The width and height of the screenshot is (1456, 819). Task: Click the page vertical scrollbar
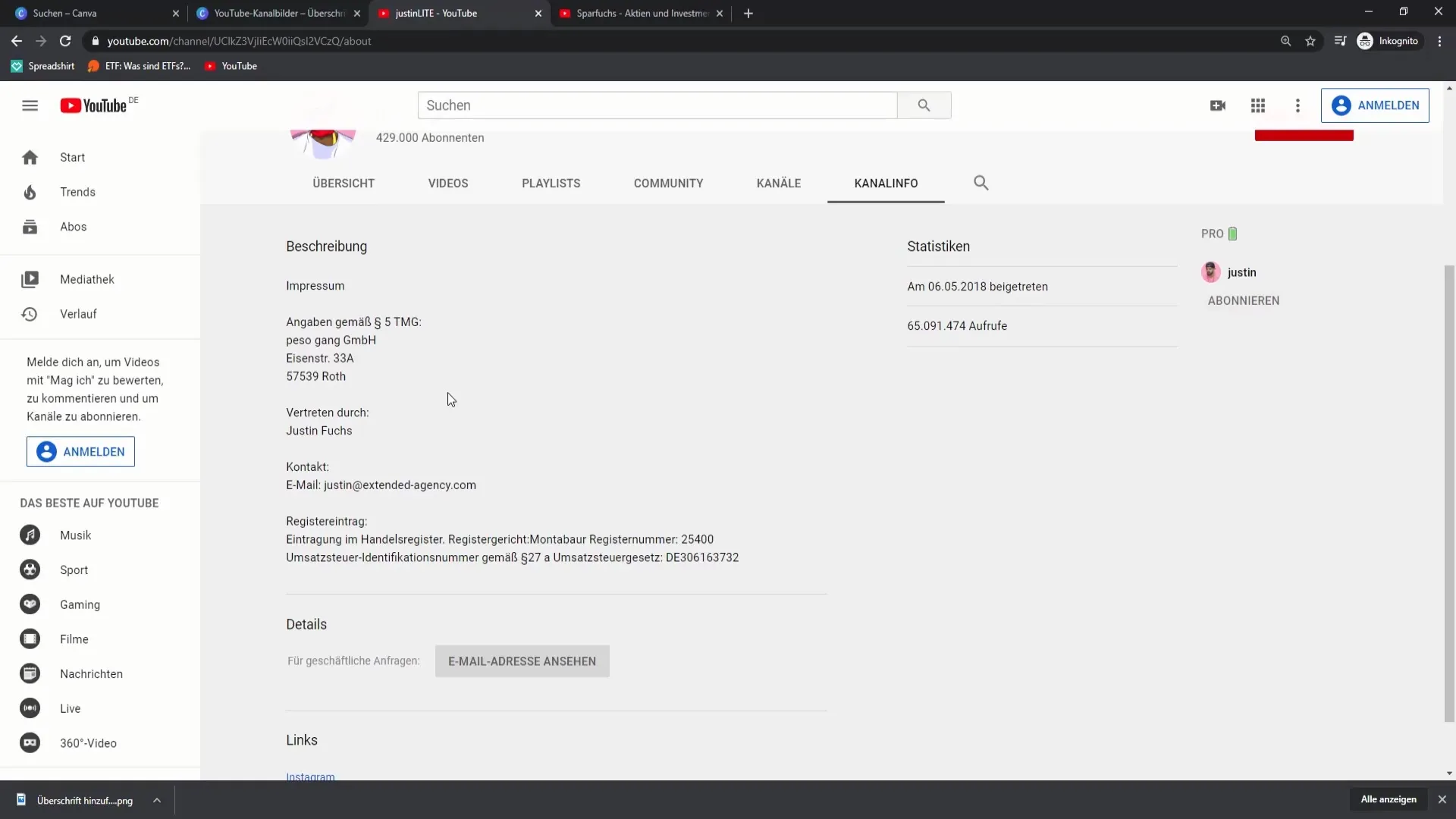pyautogui.click(x=1449, y=493)
